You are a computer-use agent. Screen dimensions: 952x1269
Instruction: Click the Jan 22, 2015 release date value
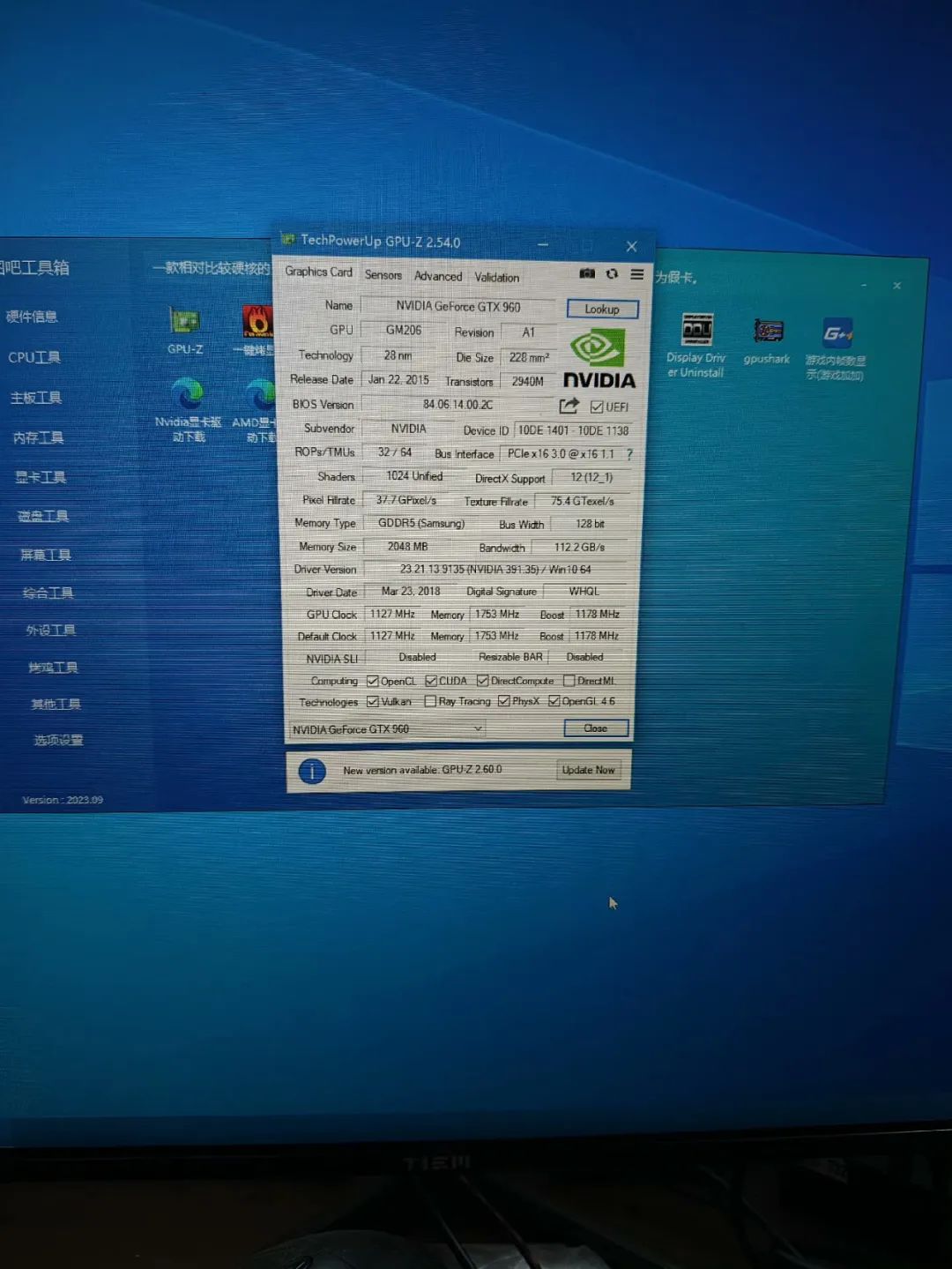(398, 380)
